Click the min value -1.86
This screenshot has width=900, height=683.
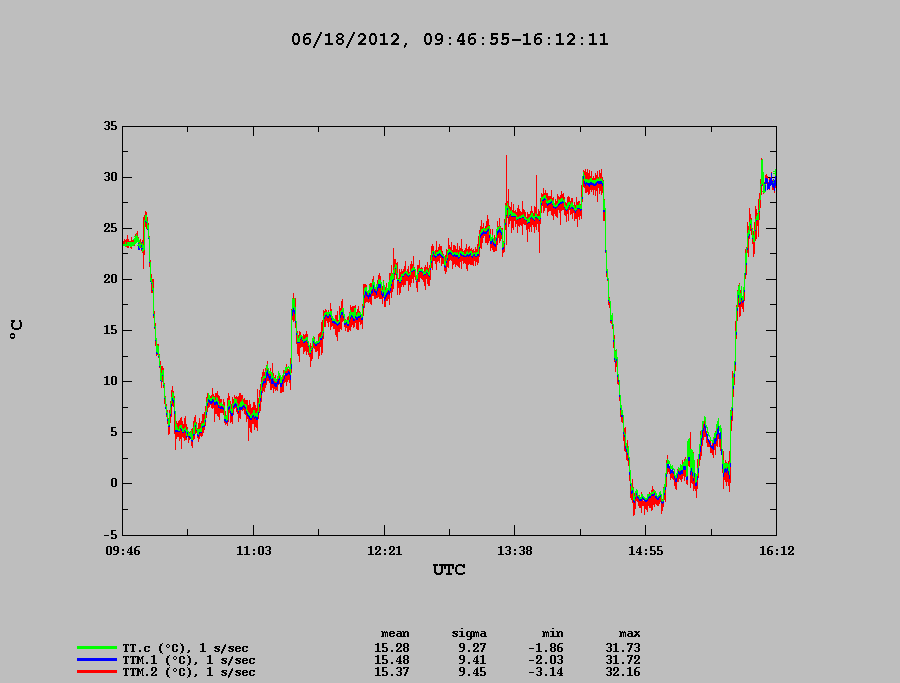pyautogui.click(x=546, y=648)
